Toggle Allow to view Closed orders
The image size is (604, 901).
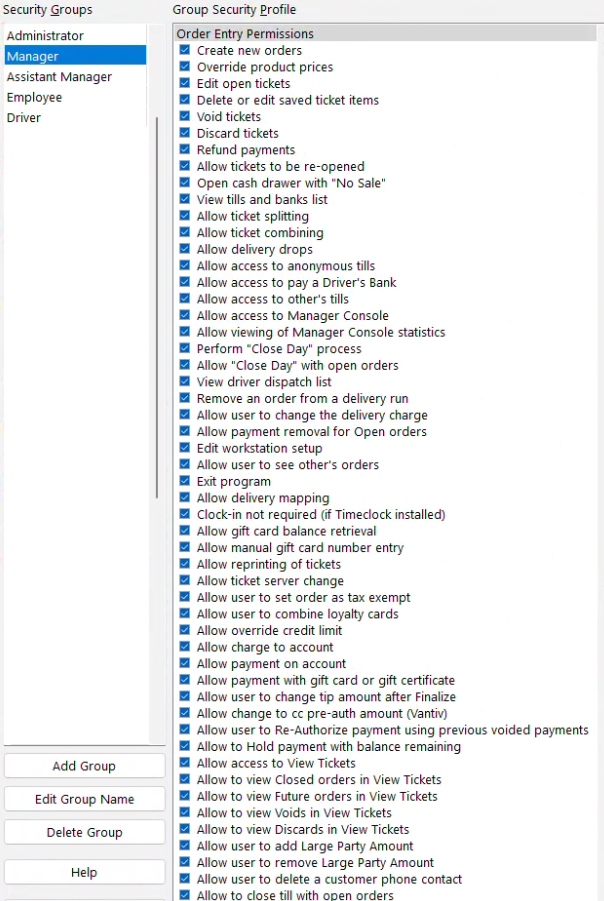(x=184, y=779)
